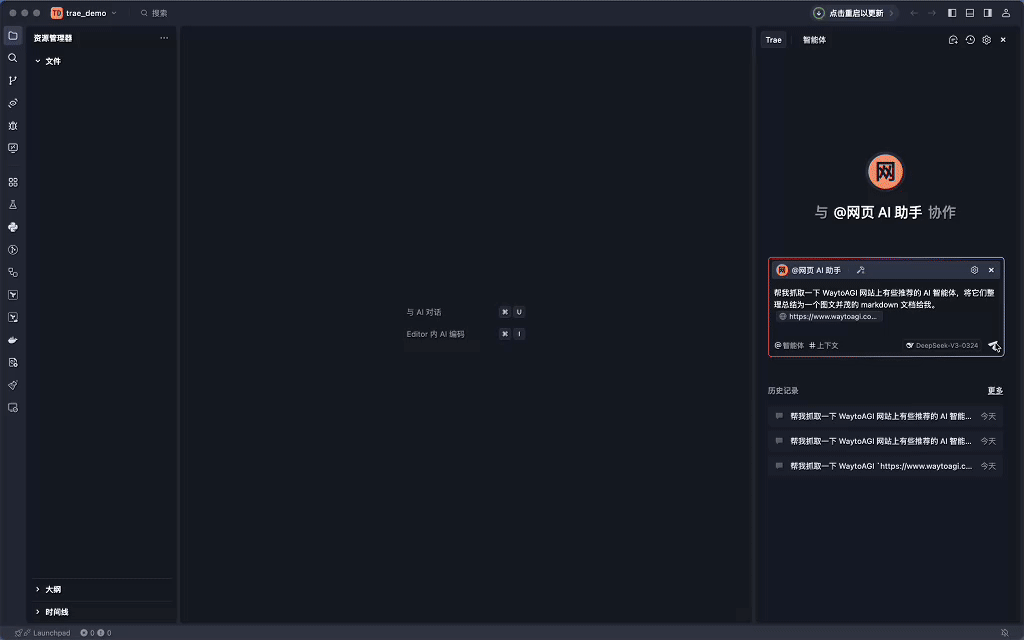Click the @网页 AI 助手 agent chip label

tap(816, 270)
